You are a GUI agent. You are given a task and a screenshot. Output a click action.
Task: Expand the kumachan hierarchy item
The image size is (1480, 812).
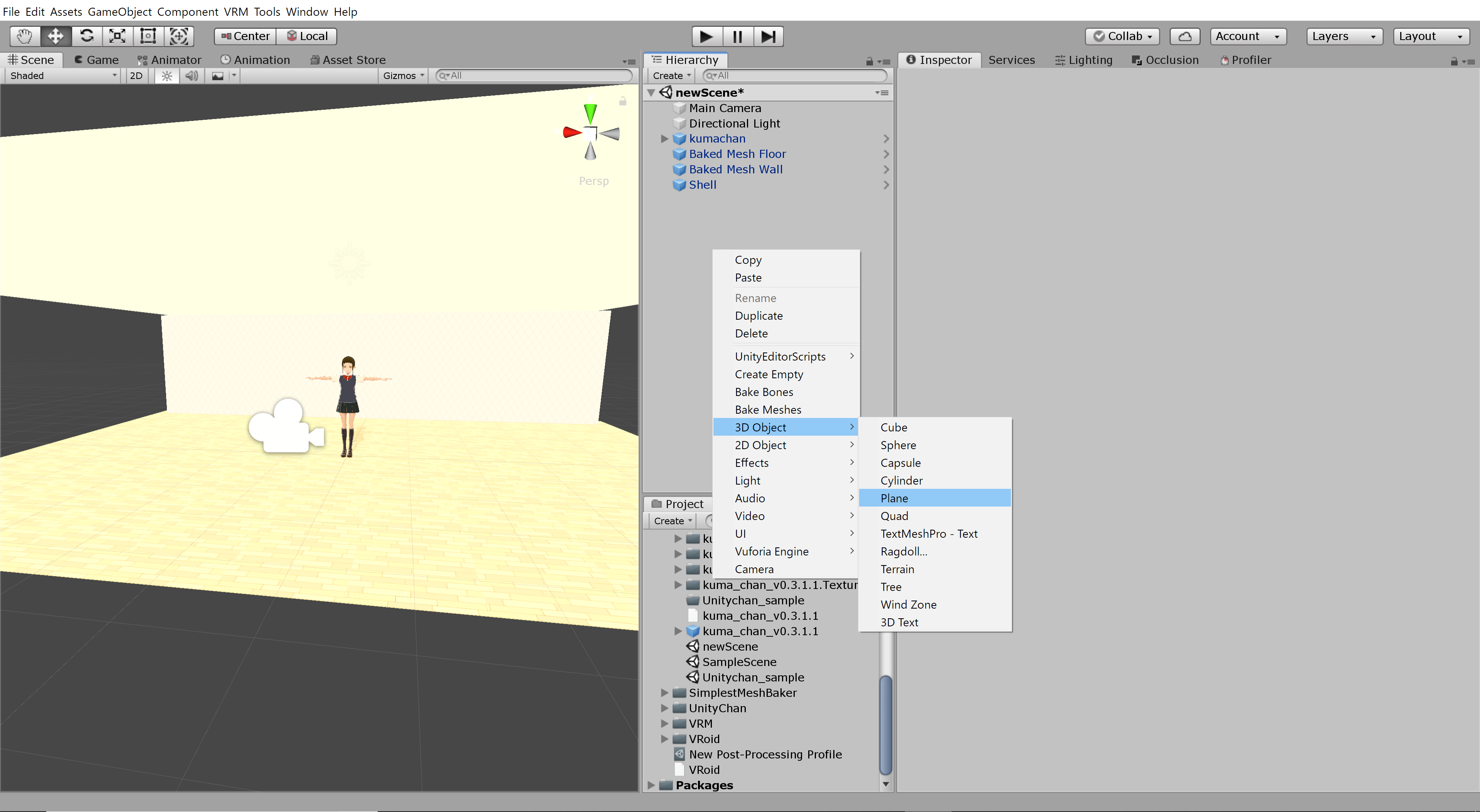click(665, 138)
